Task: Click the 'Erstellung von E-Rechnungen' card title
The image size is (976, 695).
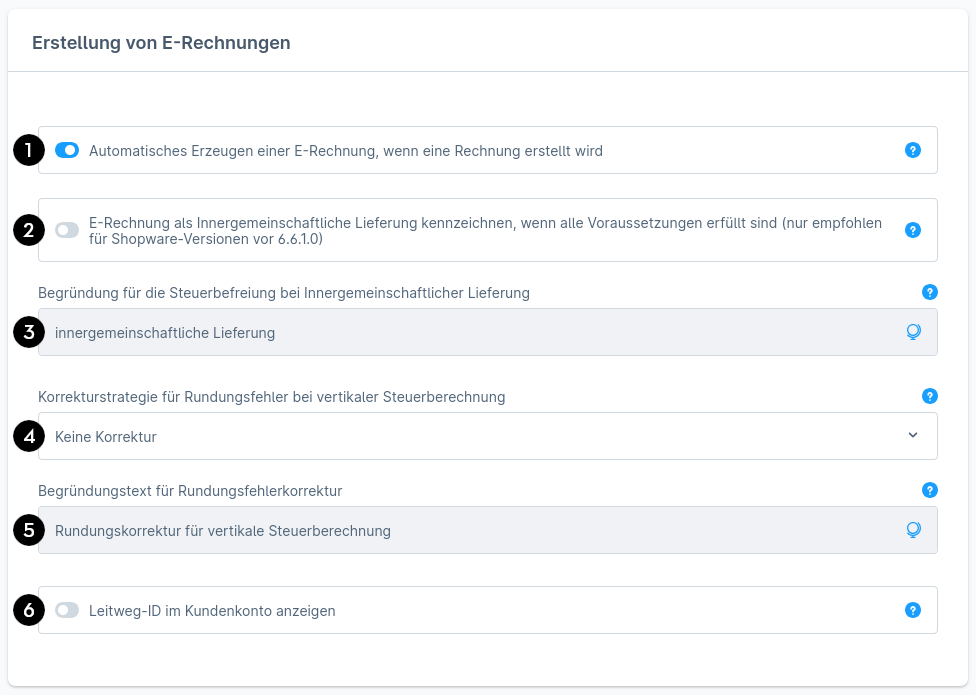Action: pyautogui.click(x=161, y=43)
